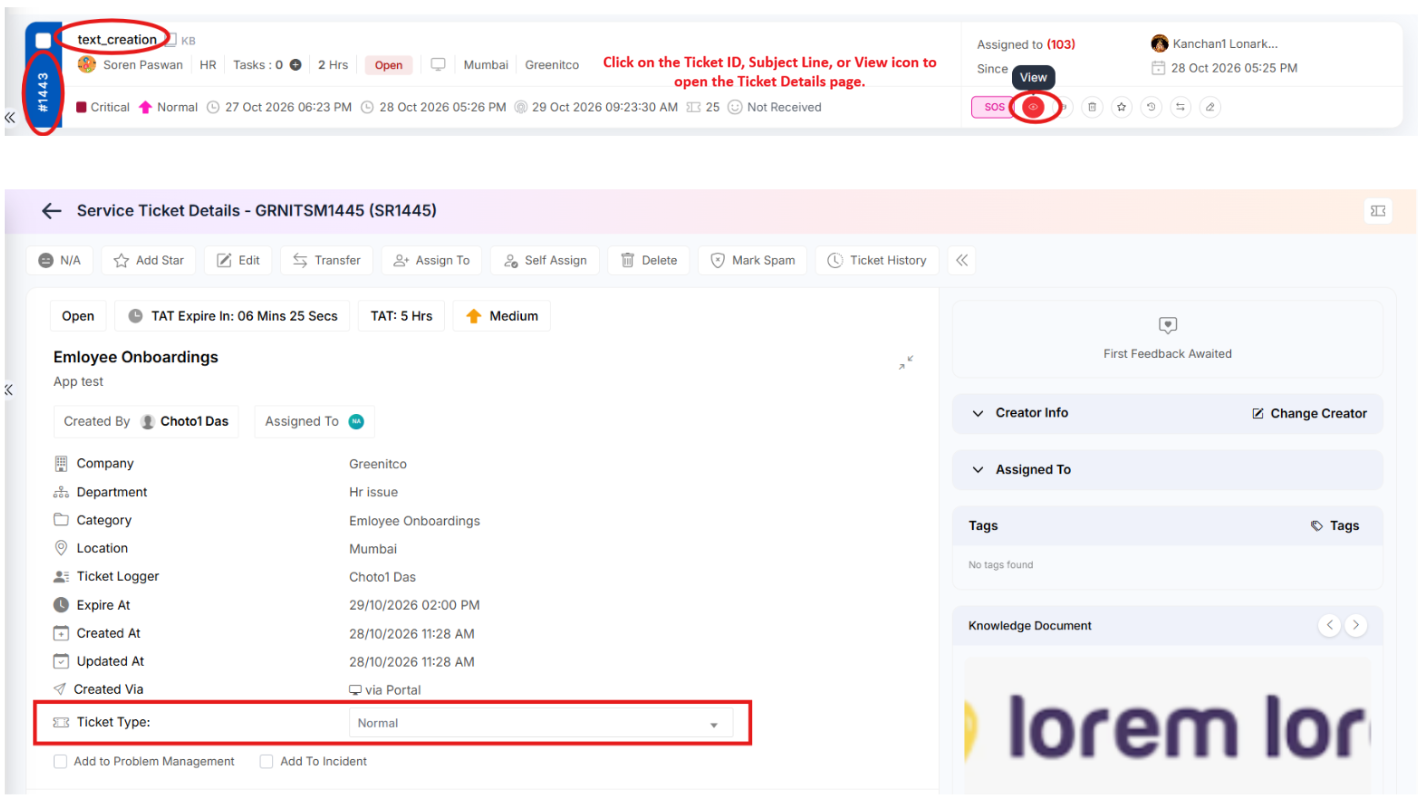The height and width of the screenshot is (800, 1427).
Task: Click the sidebar double chevron beside ticket details
Action: [9, 390]
